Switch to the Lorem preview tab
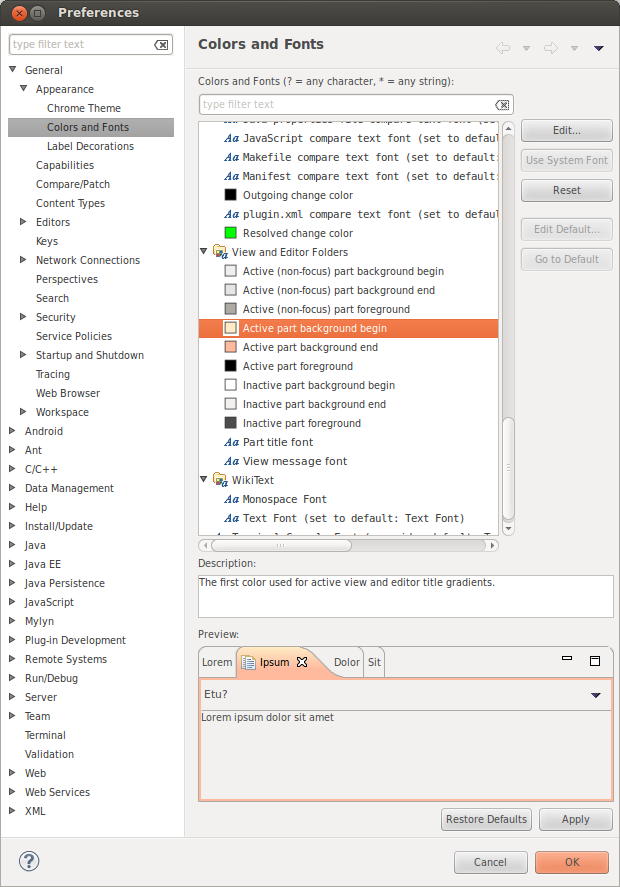The width and height of the screenshot is (620, 887). pyautogui.click(x=217, y=662)
